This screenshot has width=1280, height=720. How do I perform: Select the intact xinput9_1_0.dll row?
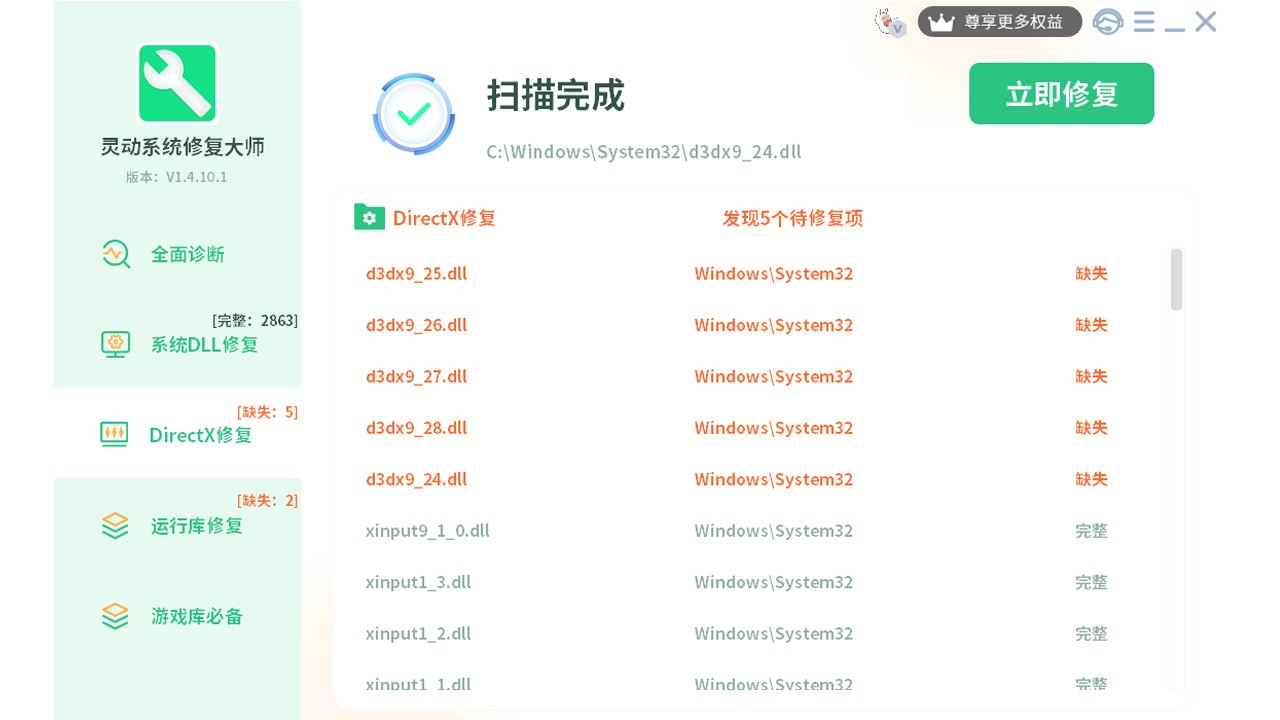tap(428, 530)
